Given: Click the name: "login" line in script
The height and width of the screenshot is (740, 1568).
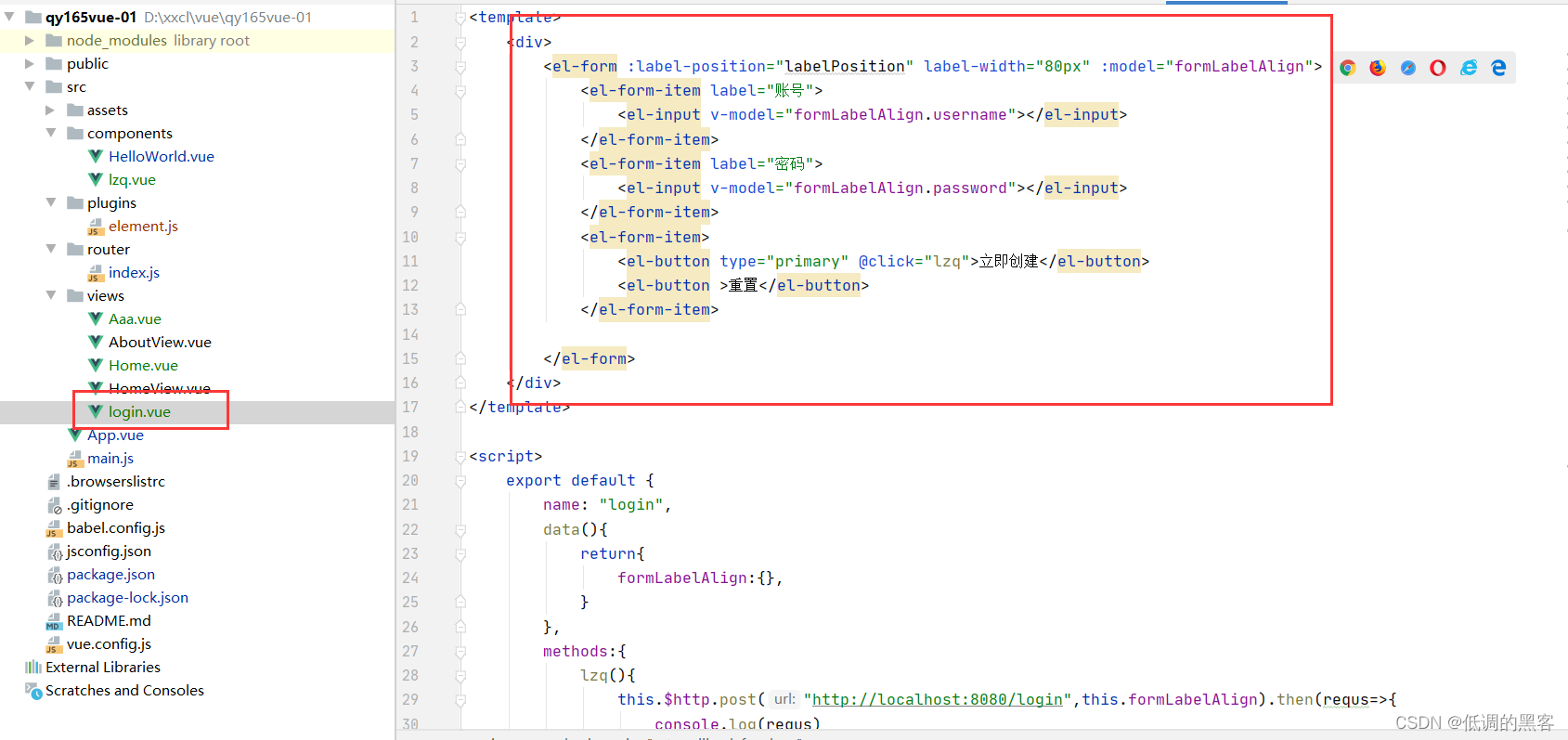Looking at the screenshot, I should point(607,504).
